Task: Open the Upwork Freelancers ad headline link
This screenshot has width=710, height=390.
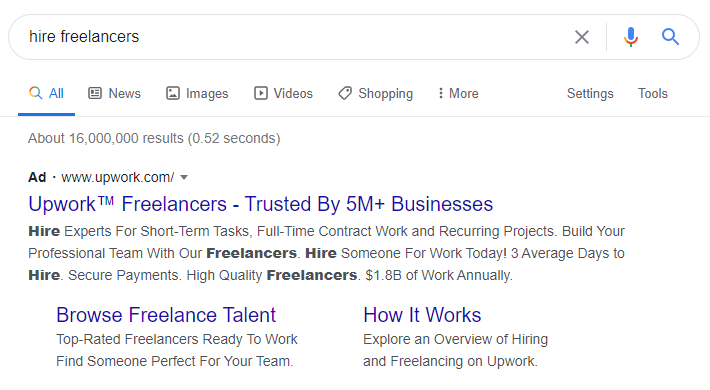Action: tap(260, 204)
